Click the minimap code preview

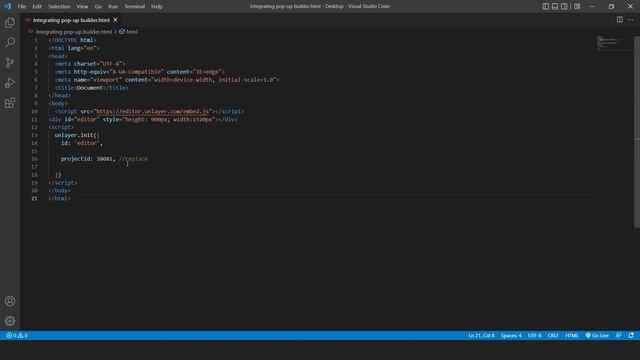tap(608, 42)
